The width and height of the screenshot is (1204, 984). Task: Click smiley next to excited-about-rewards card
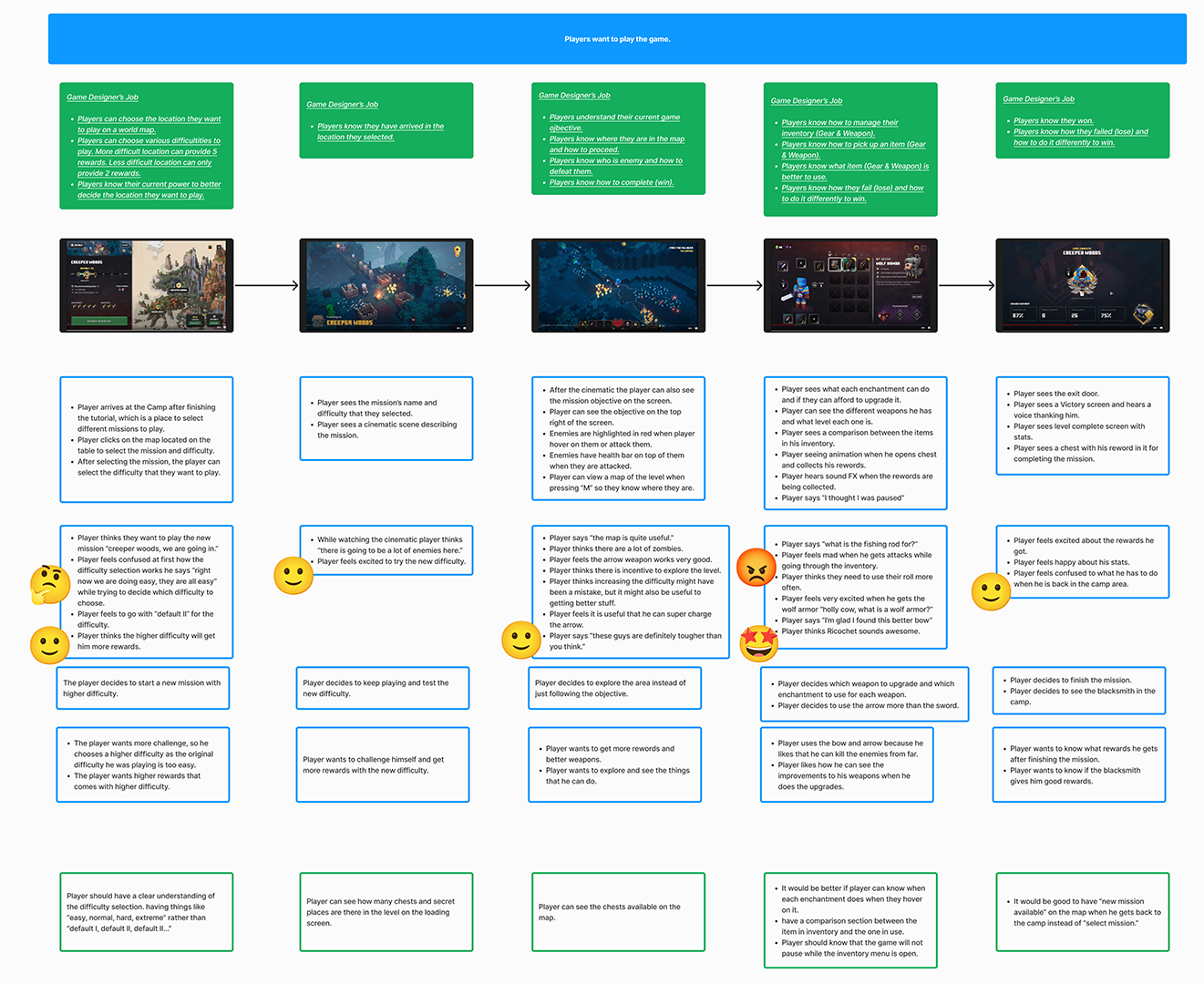pos(991,591)
